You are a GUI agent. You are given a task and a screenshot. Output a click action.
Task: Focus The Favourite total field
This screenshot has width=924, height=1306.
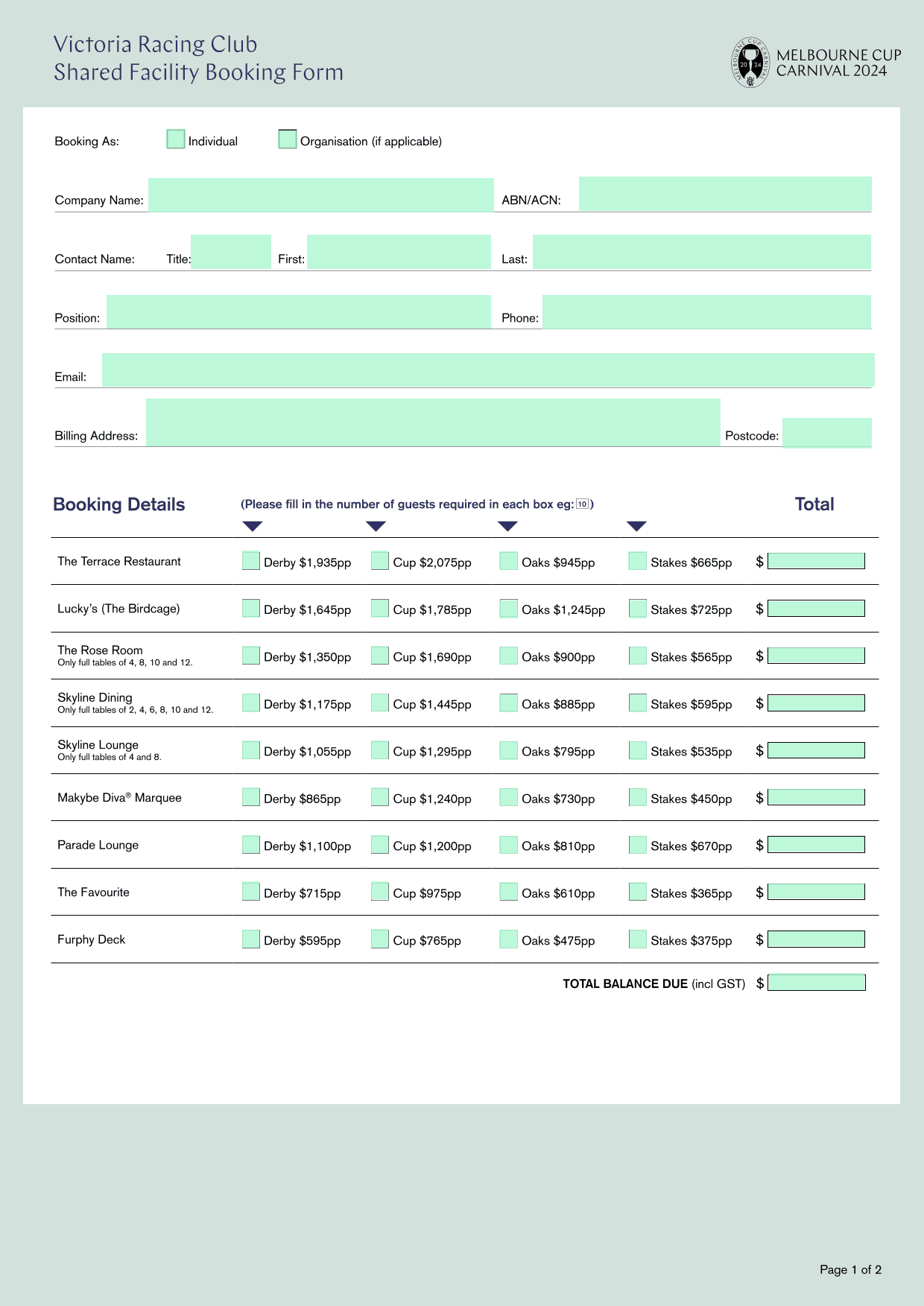[x=816, y=892]
